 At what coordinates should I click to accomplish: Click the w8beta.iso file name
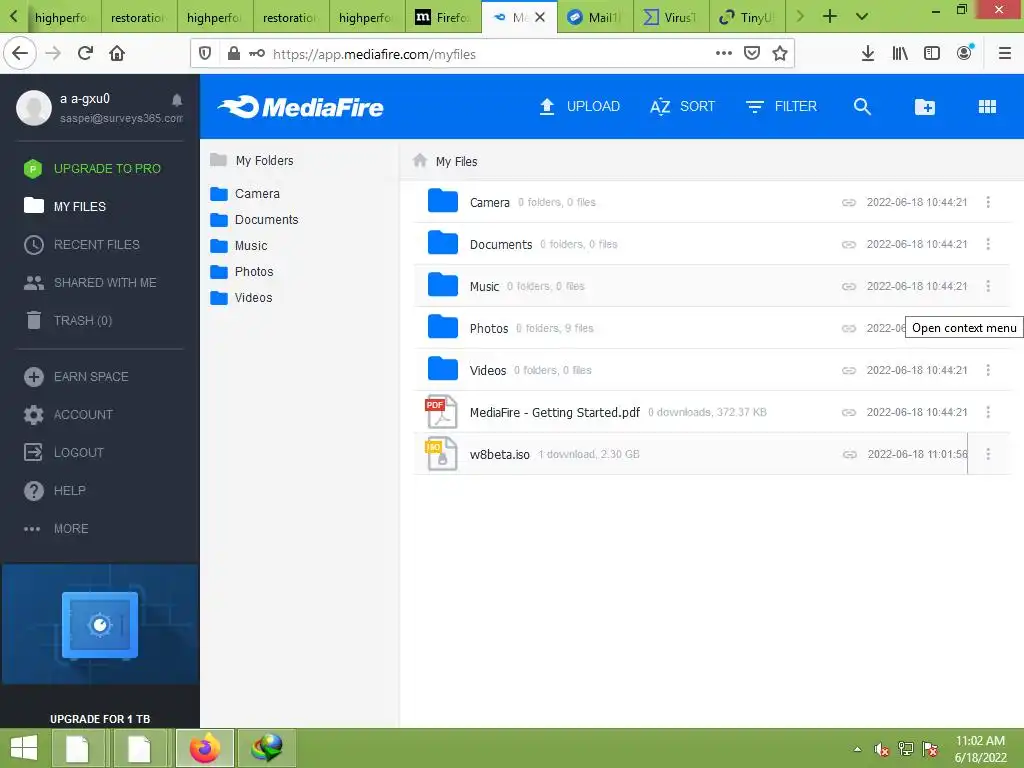pyautogui.click(x=500, y=455)
